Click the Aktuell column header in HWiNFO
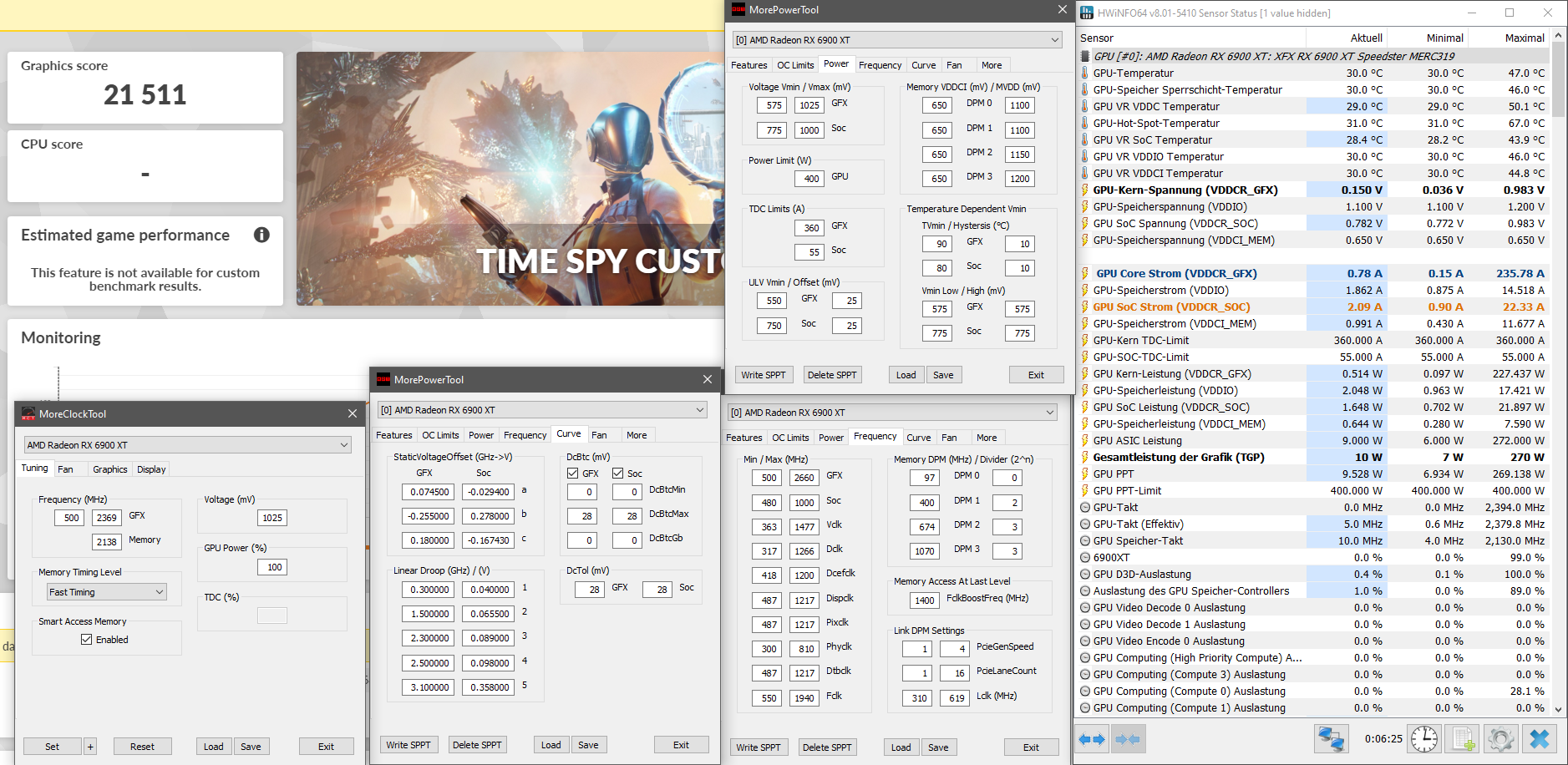The height and width of the screenshot is (765, 1568). [1367, 38]
